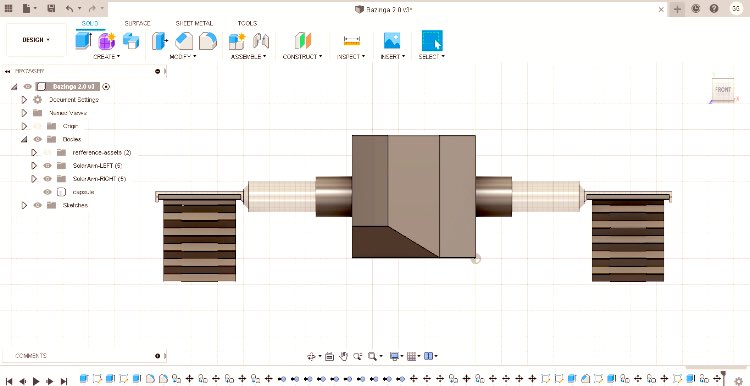This screenshot has height=386, width=750.
Task: Open the Help question mark icon
Action: click(x=714, y=9)
